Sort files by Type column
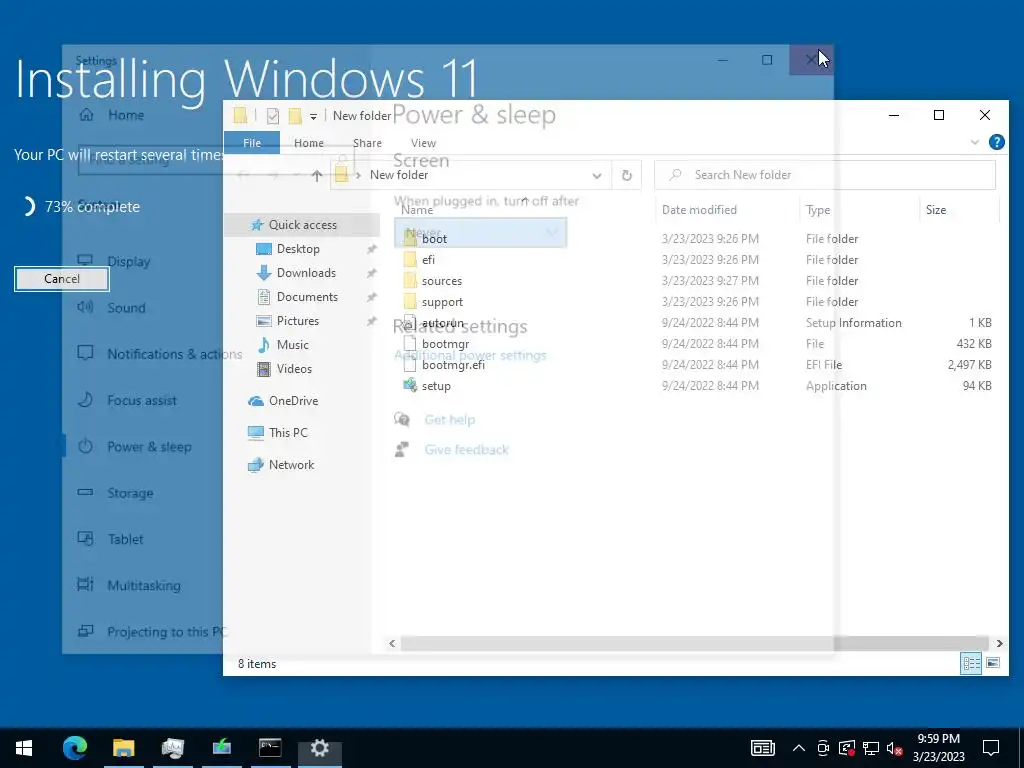The width and height of the screenshot is (1024, 768). [x=818, y=210]
